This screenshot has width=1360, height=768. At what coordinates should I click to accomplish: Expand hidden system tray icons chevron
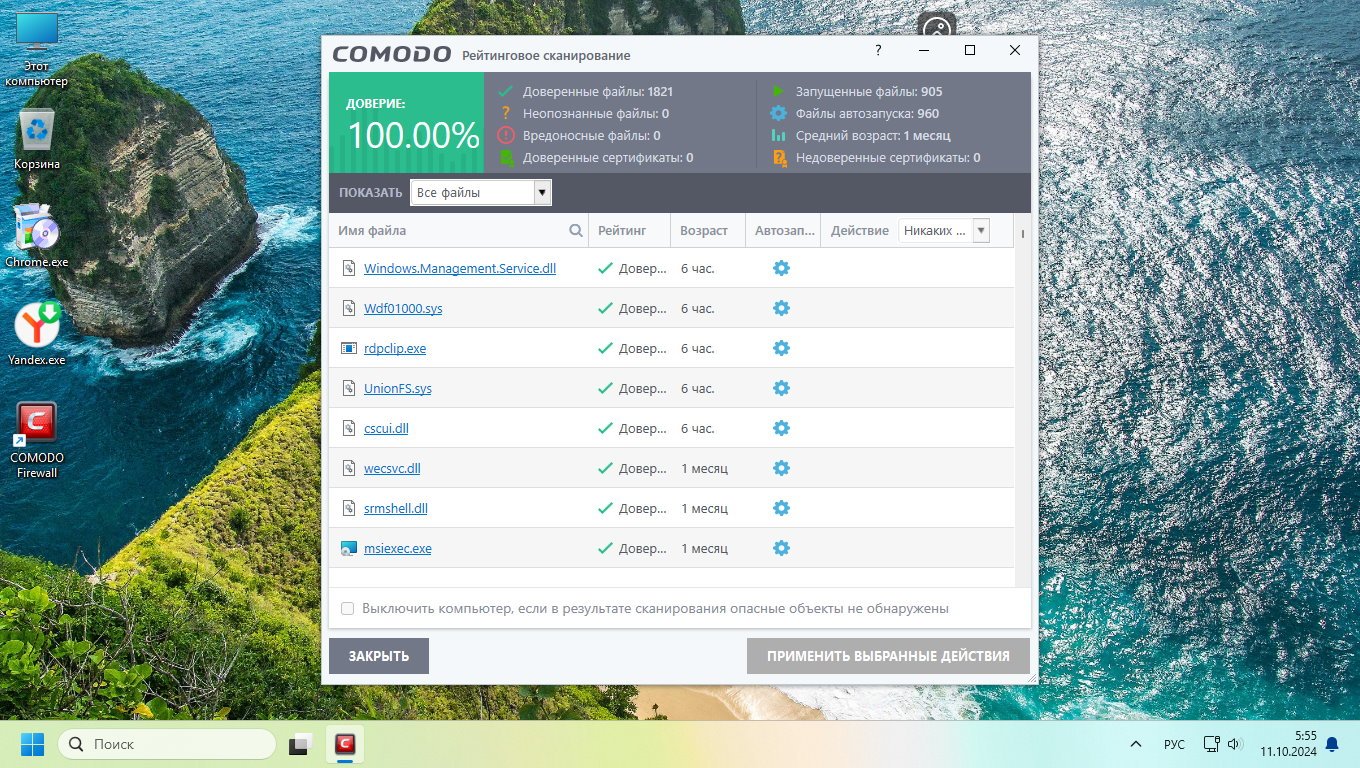[x=1136, y=744]
